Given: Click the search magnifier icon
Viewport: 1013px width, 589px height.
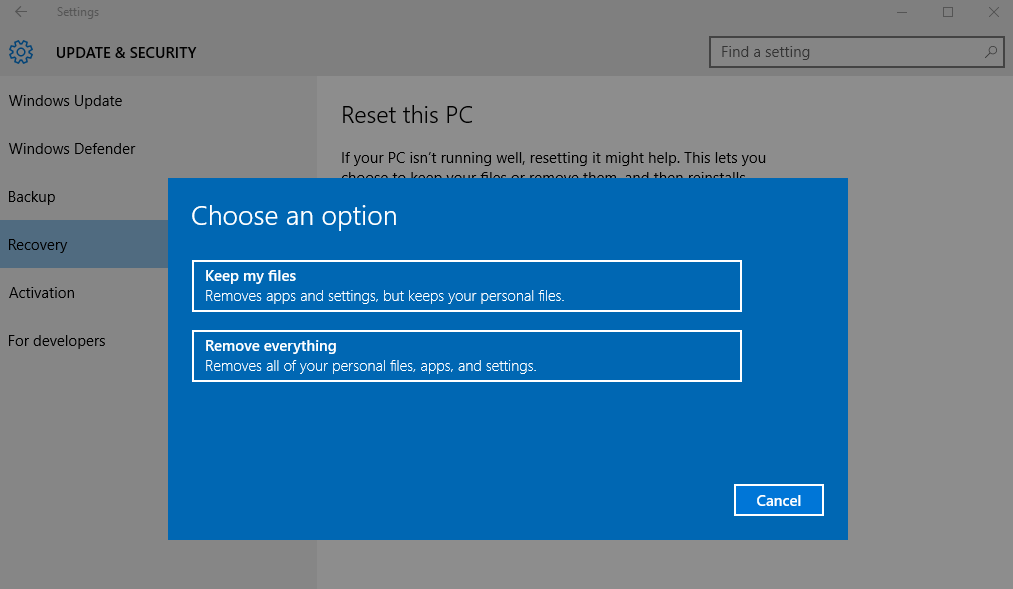Looking at the screenshot, I should 990,52.
